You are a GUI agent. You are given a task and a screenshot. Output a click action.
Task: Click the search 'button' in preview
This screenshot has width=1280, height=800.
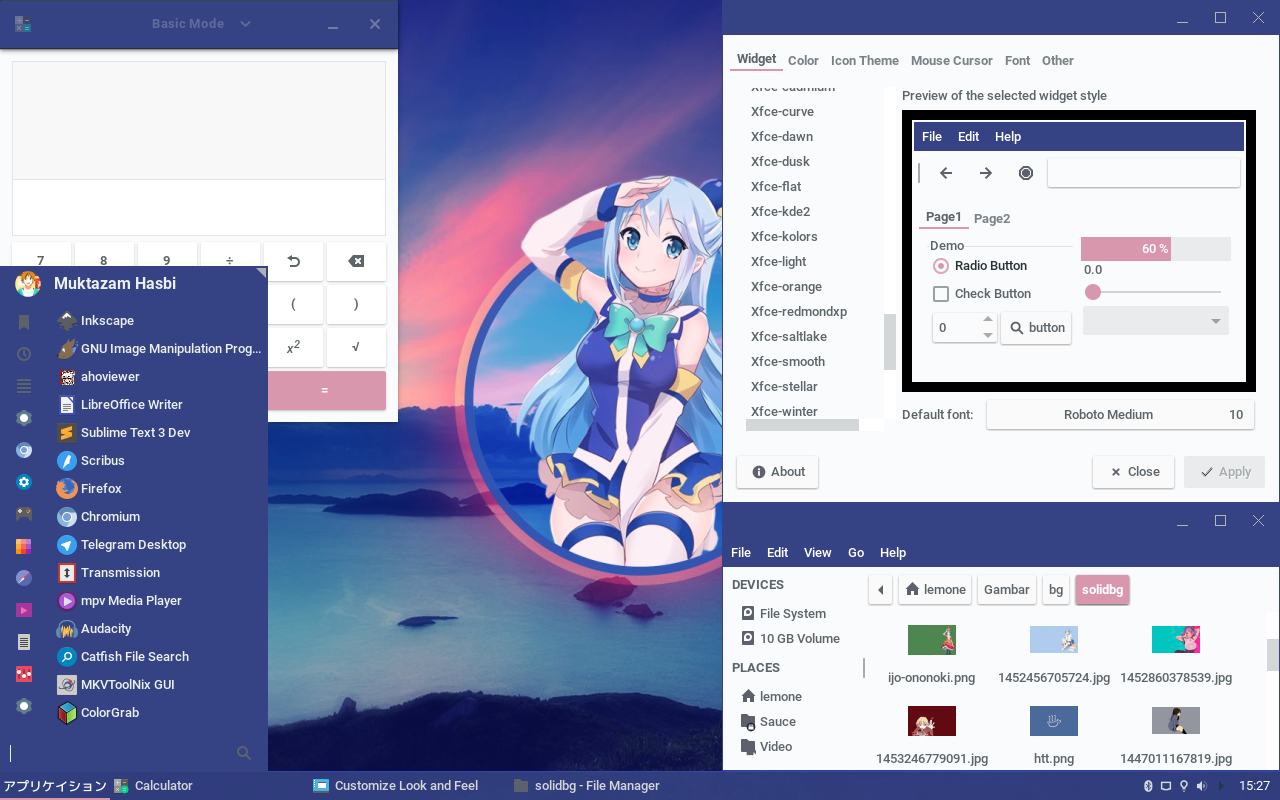pos(1036,328)
